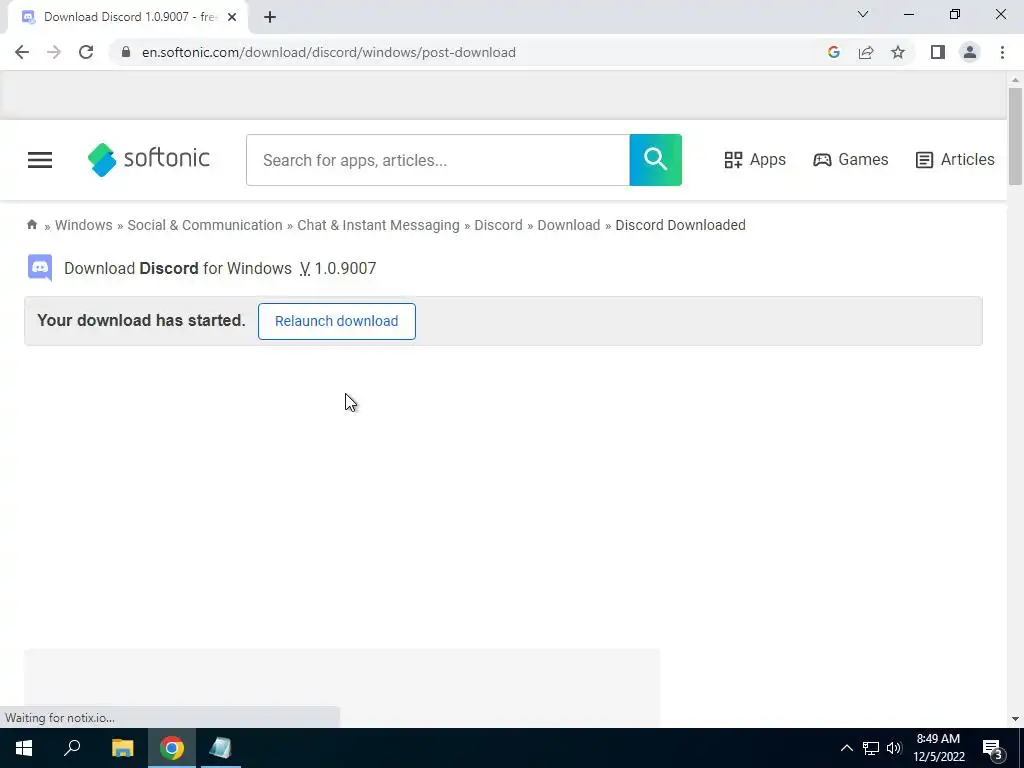The height and width of the screenshot is (768, 1024).
Task: Click the Softonic logo
Action: coord(148,159)
